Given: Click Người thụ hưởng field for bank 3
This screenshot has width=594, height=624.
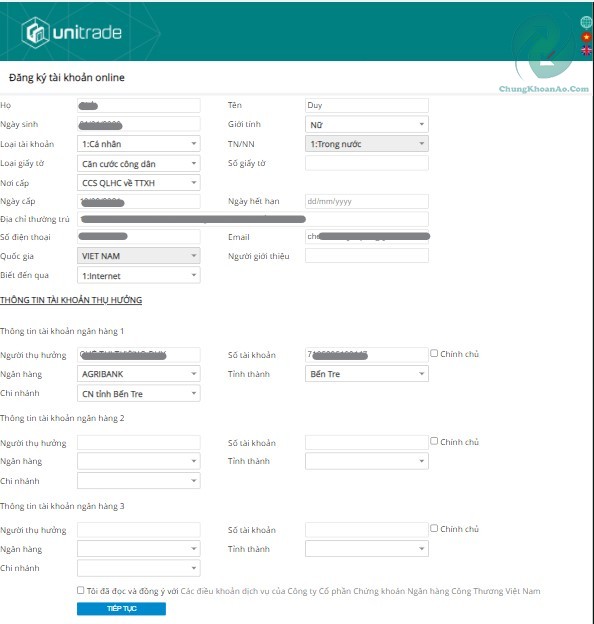Looking at the screenshot, I should click(x=139, y=530).
